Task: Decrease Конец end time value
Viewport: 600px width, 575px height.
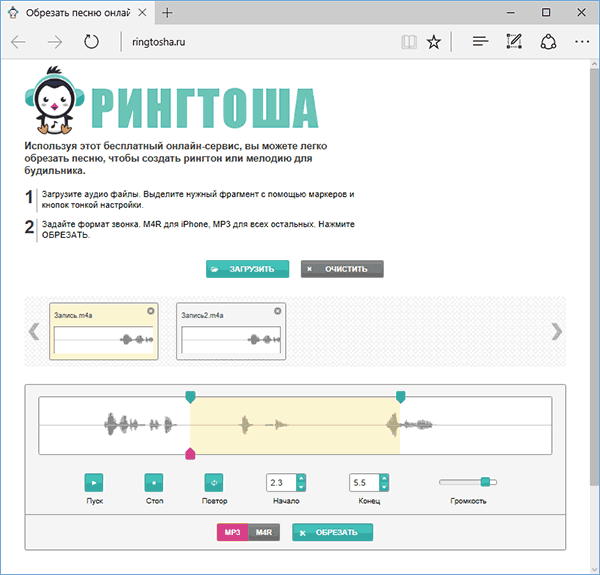Action: (386, 487)
